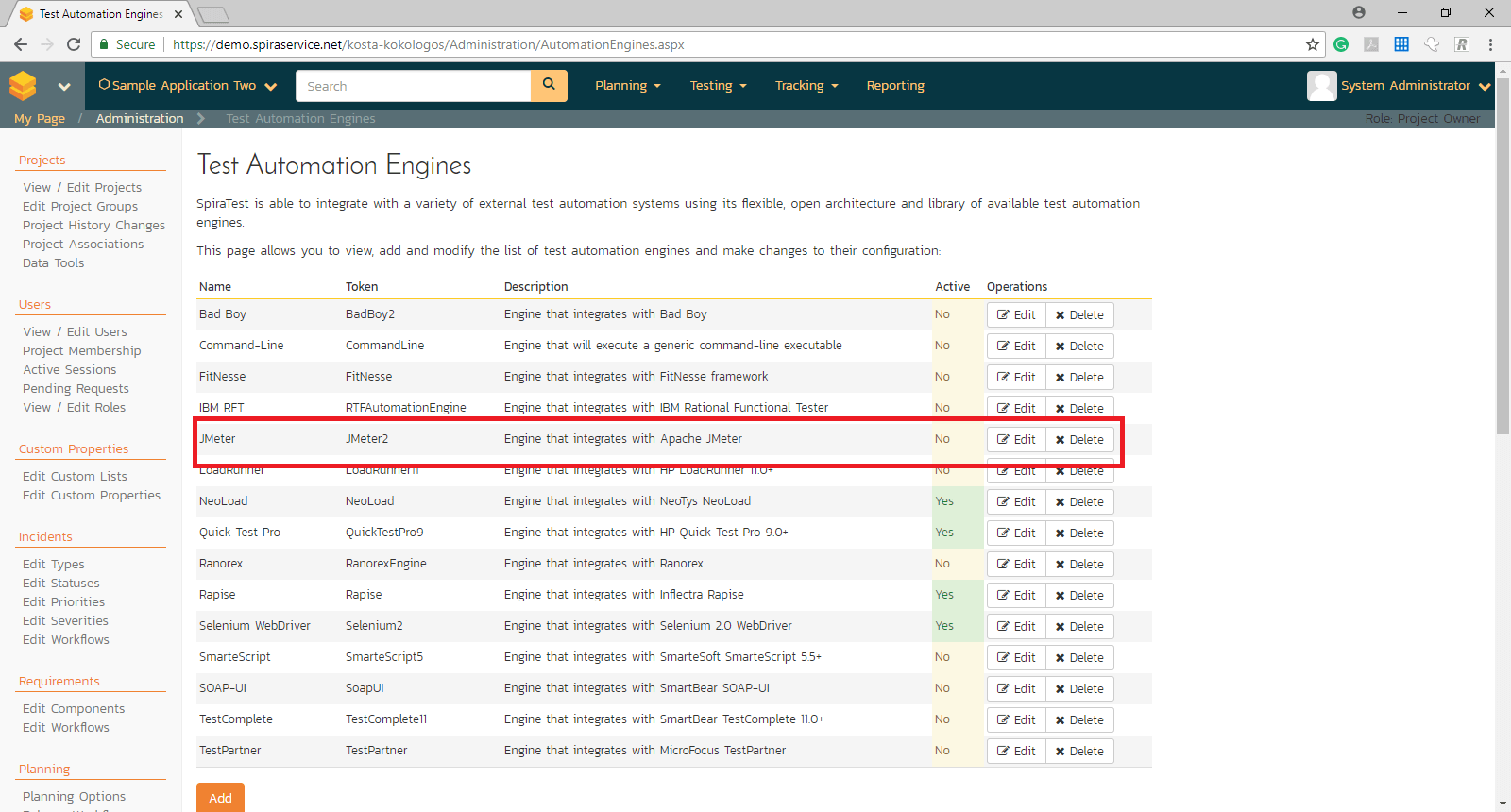1511x812 pixels.
Task: Click the SpiraTest orange logo icon
Action: 23,86
